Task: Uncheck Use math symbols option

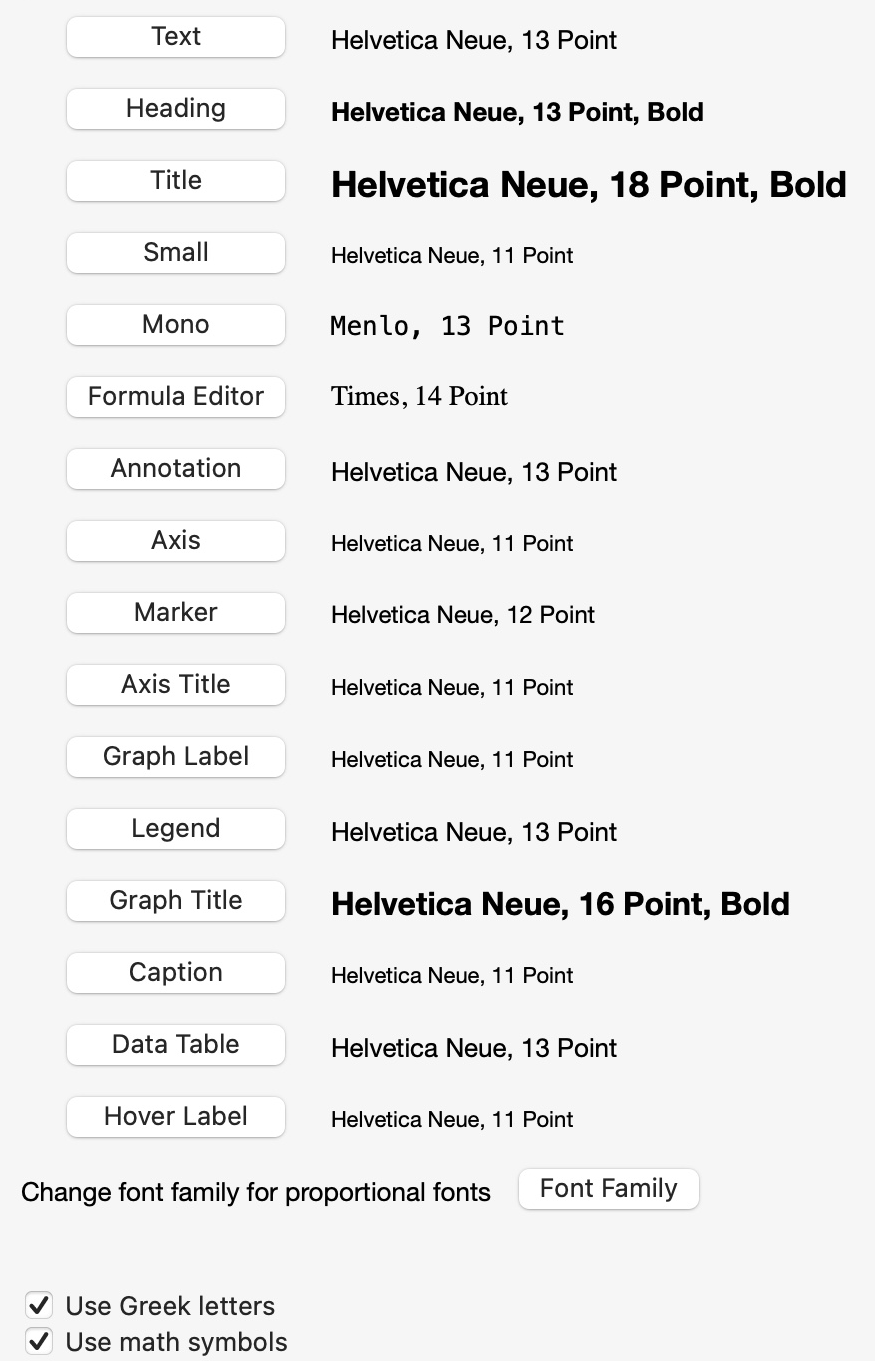Action: tap(39, 1341)
